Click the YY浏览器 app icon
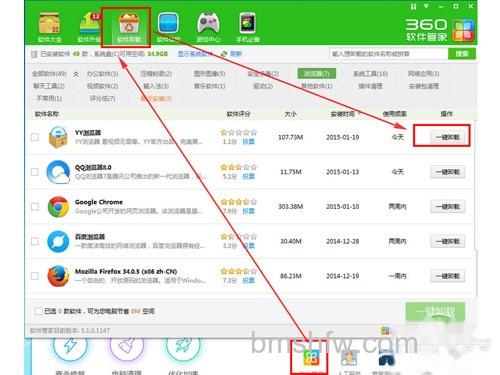The height and width of the screenshot is (375, 500). (58, 137)
